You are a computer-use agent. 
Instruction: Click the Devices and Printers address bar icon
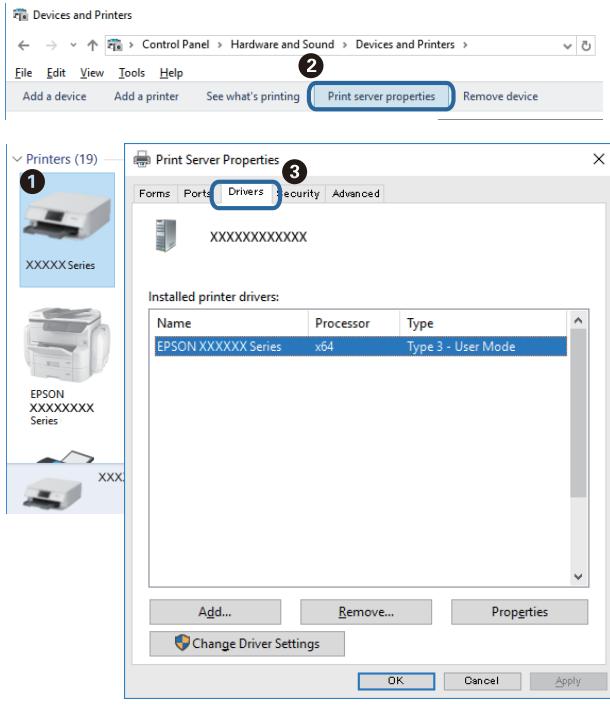[115, 45]
